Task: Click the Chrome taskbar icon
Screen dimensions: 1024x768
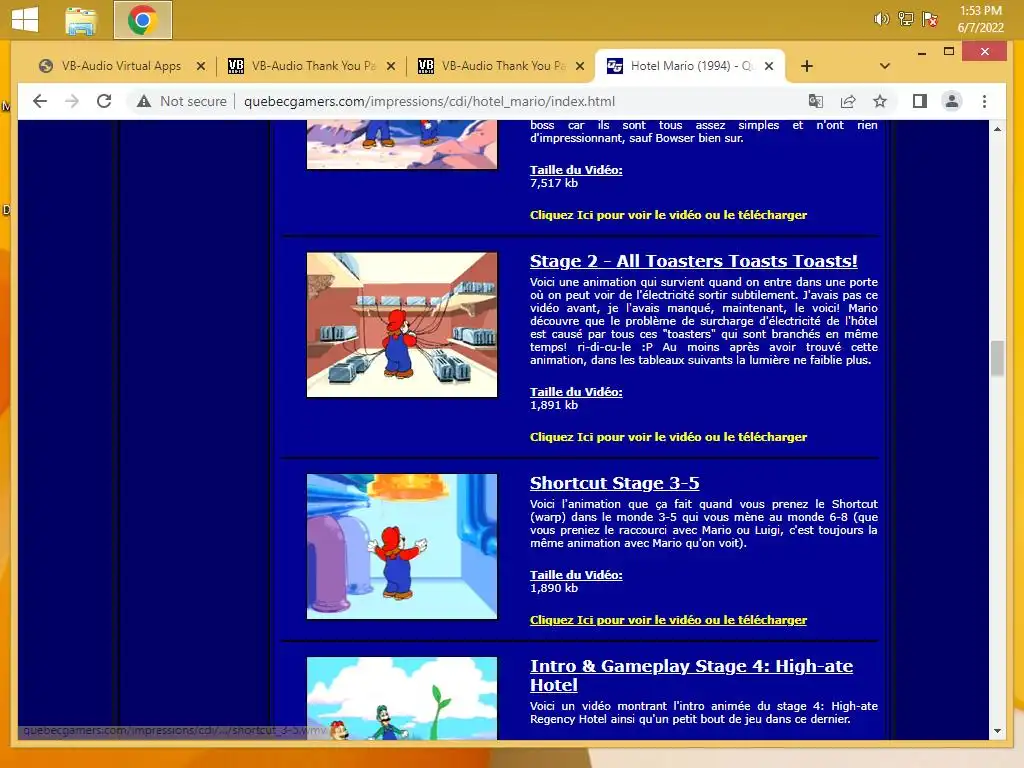Action: pos(142,20)
